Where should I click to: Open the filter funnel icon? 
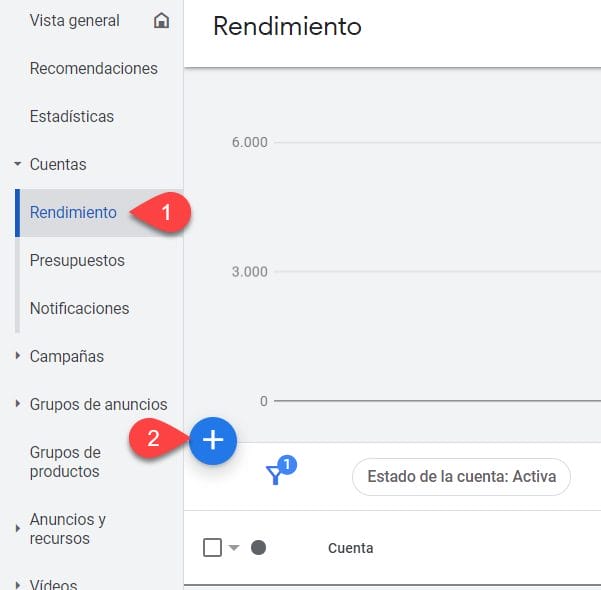(x=276, y=476)
